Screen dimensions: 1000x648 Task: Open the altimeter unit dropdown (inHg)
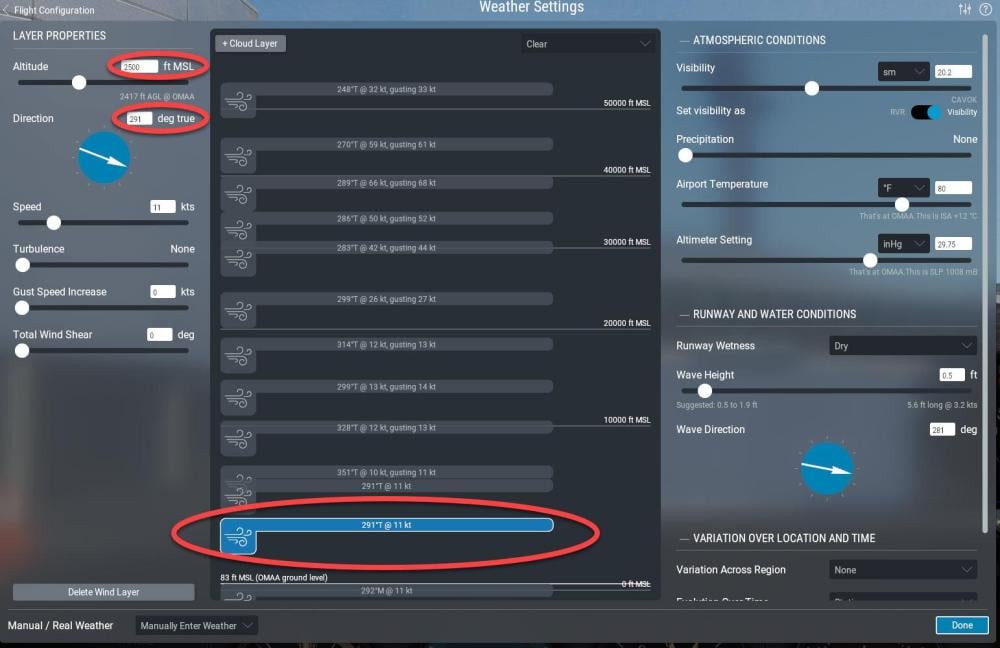click(903, 244)
